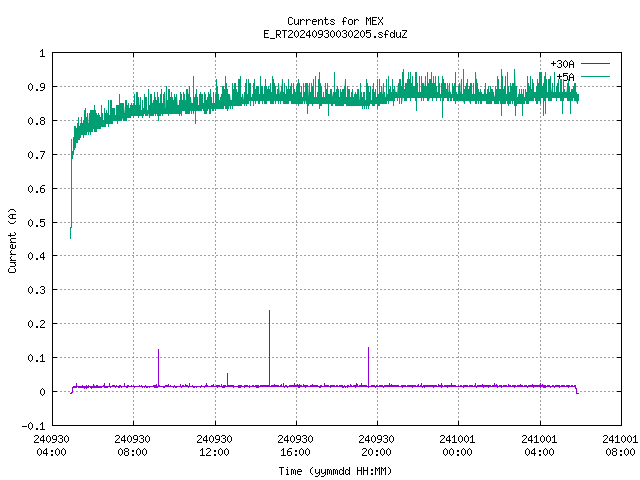Click the x-axis label 240930 12:00
The height and width of the screenshot is (480, 640).
[214, 445]
